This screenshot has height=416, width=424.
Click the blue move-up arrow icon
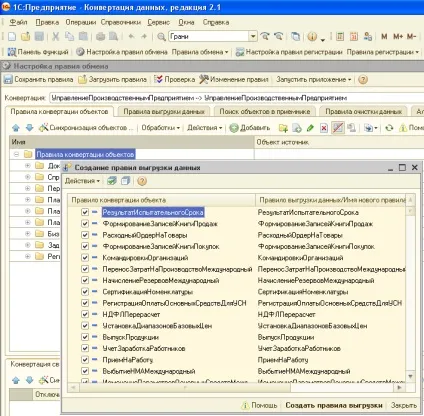(x=16, y=128)
